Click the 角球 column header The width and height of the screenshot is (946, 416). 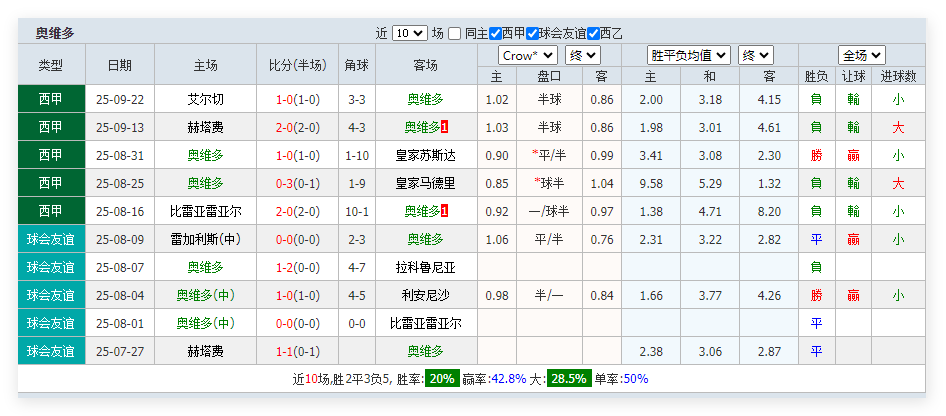pyautogui.click(x=357, y=65)
